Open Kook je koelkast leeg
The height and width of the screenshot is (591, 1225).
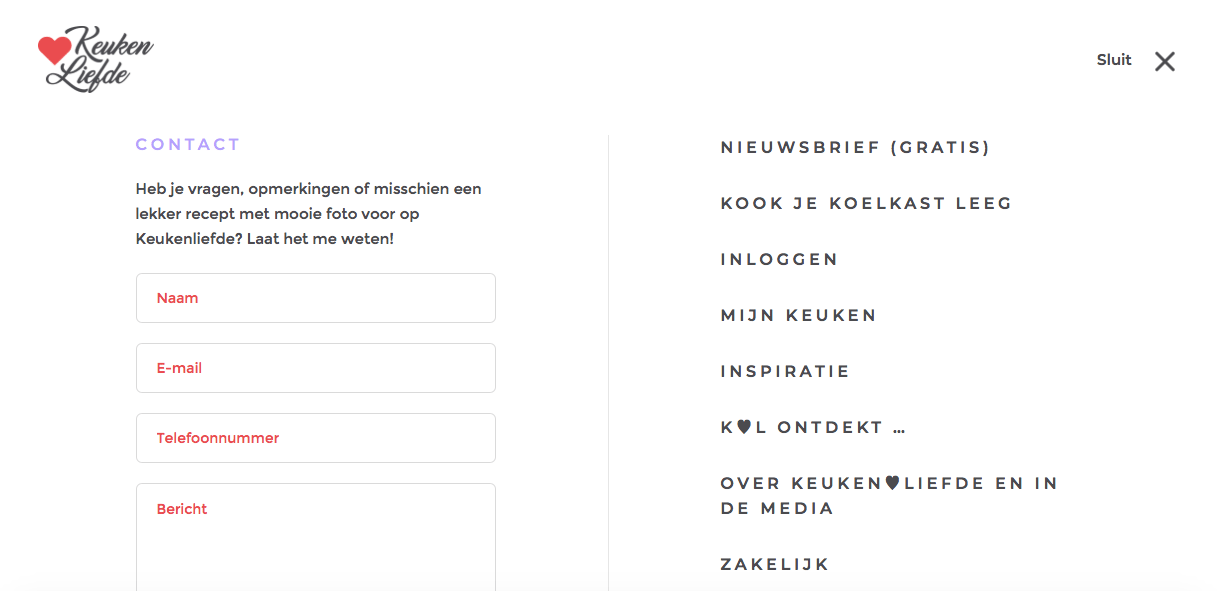coord(866,204)
